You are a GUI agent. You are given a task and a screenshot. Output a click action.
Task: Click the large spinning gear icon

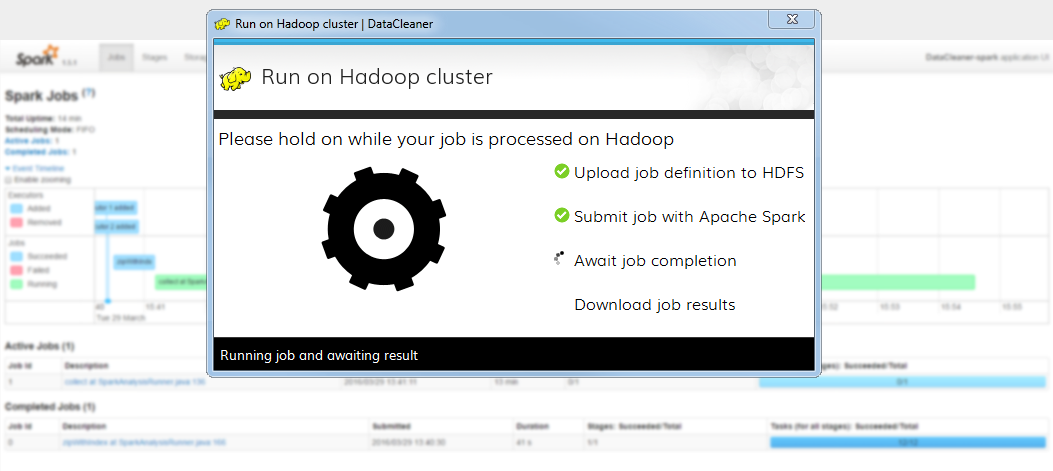coord(383,228)
